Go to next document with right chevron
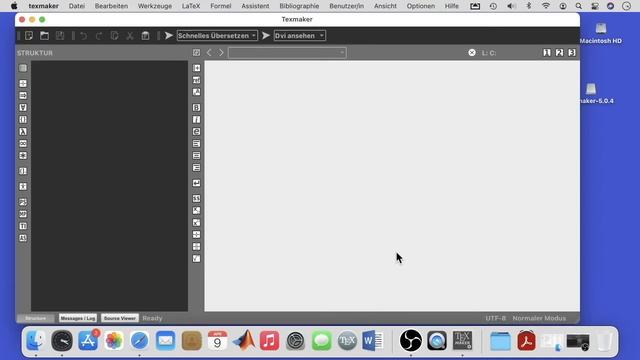 (x=221, y=53)
